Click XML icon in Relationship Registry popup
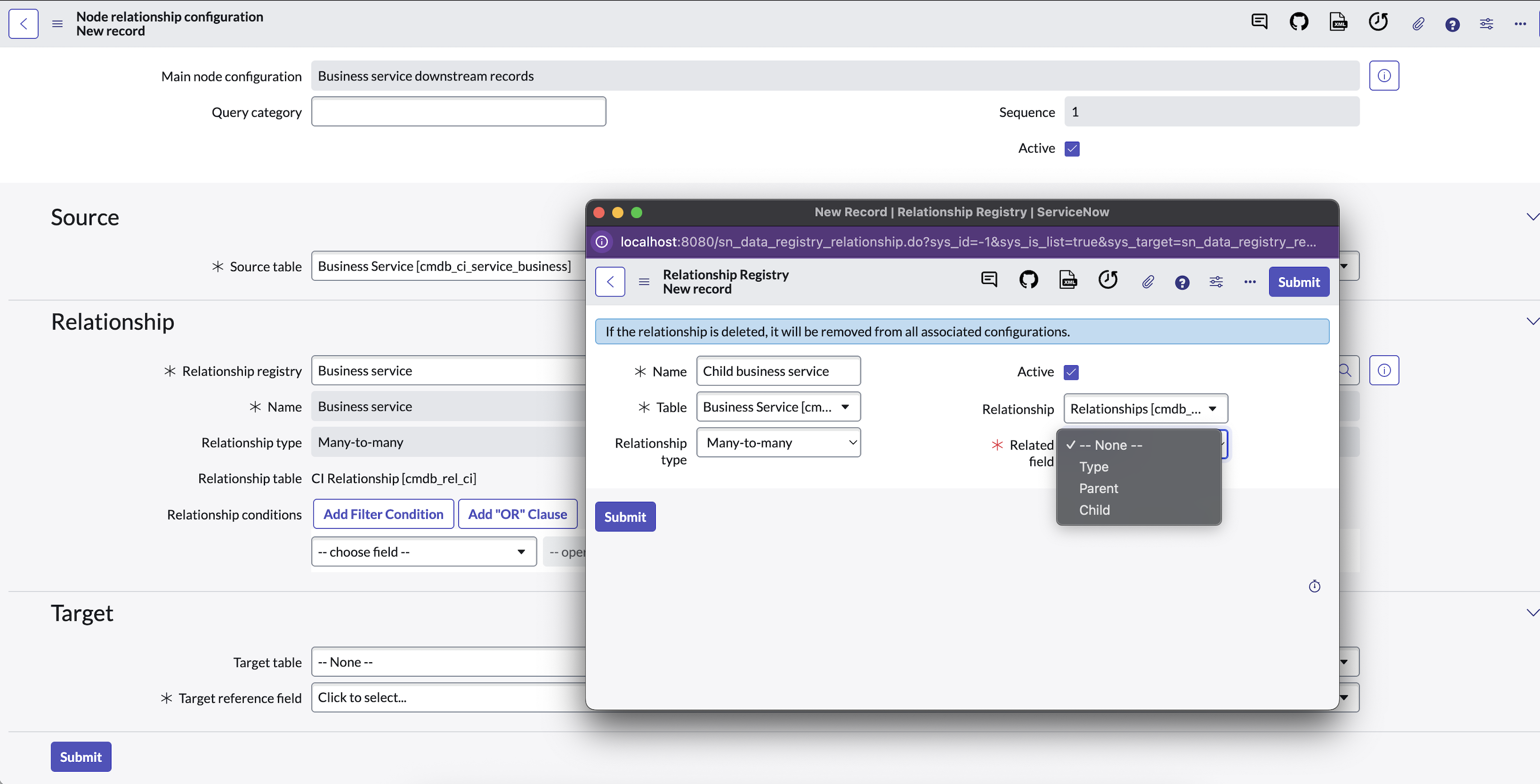 click(x=1068, y=280)
